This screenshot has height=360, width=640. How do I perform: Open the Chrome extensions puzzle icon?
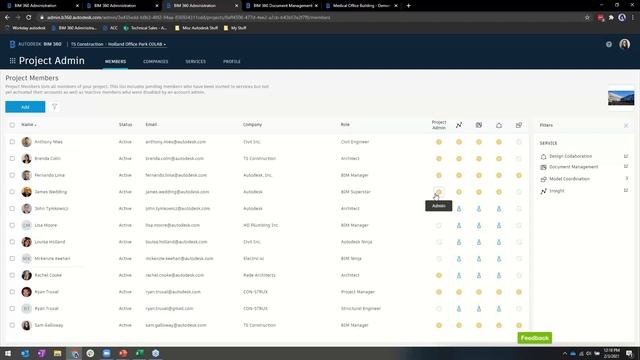[x=611, y=18]
